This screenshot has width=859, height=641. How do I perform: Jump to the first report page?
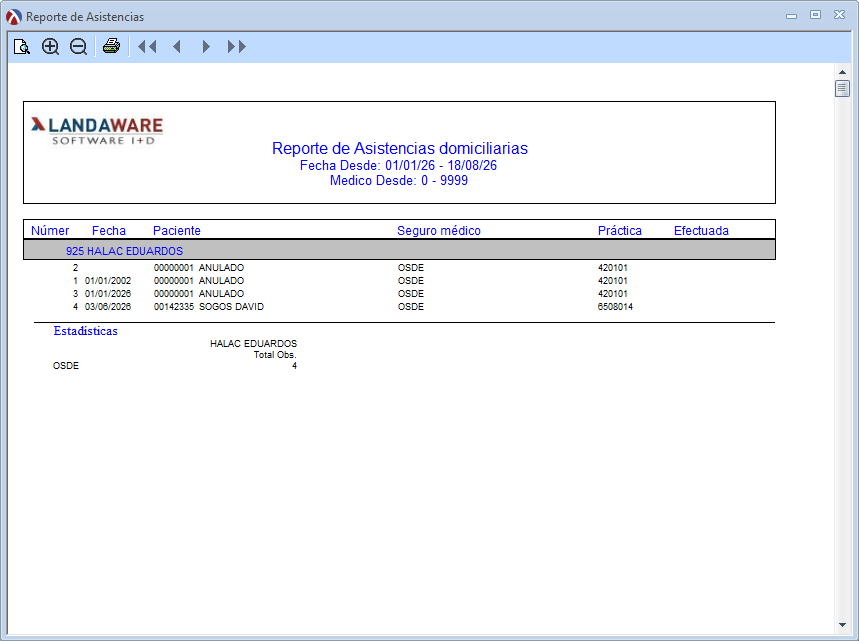(x=147, y=47)
